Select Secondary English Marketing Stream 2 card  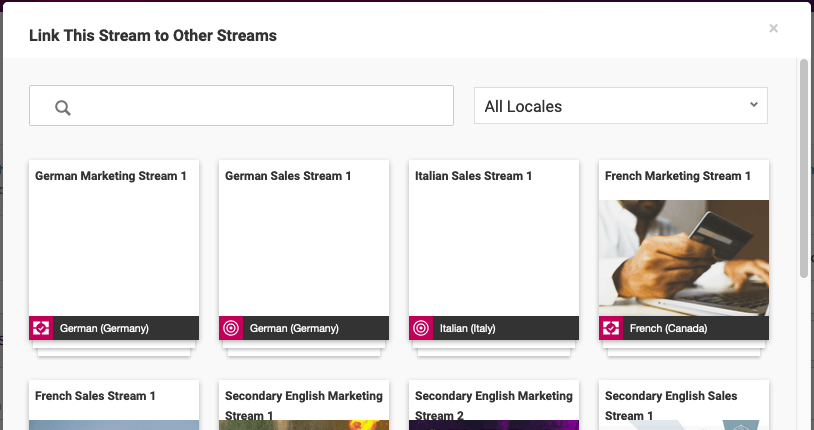pyautogui.click(x=494, y=405)
